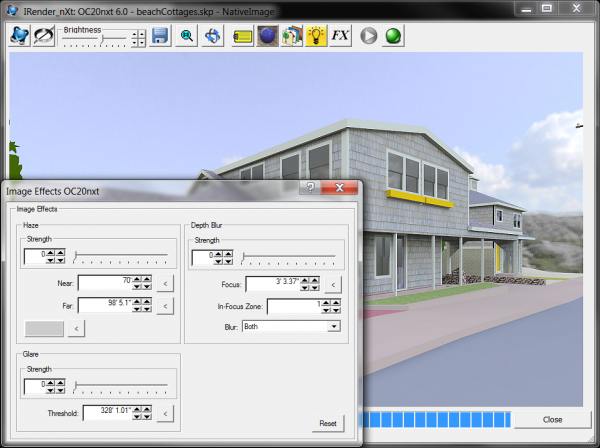Click the first blue render icon in toolbar
The height and width of the screenshot is (448, 600).
[20, 36]
